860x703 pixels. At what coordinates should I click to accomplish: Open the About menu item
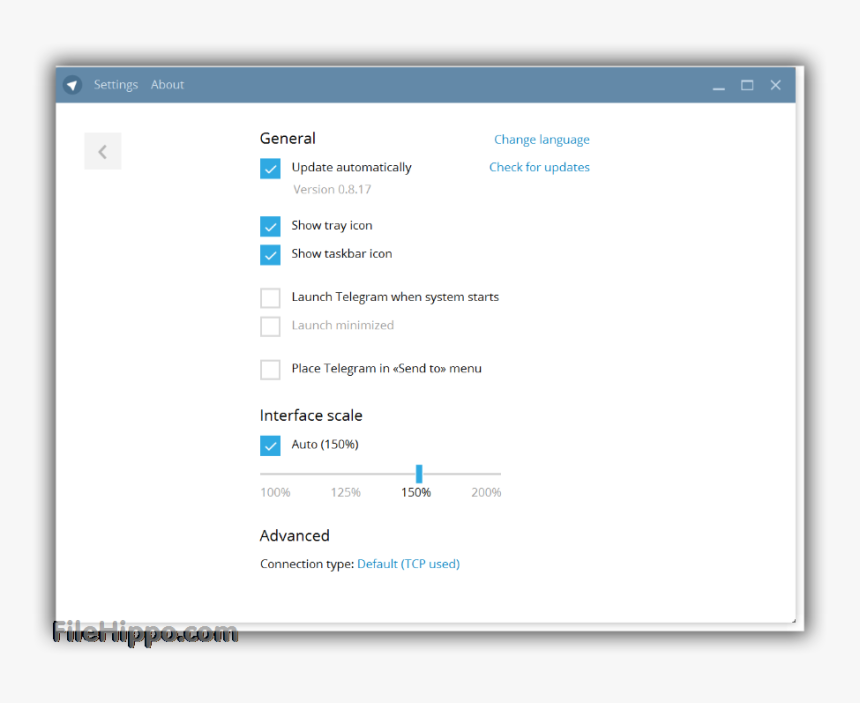pyautogui.click(x=167, y=85)
